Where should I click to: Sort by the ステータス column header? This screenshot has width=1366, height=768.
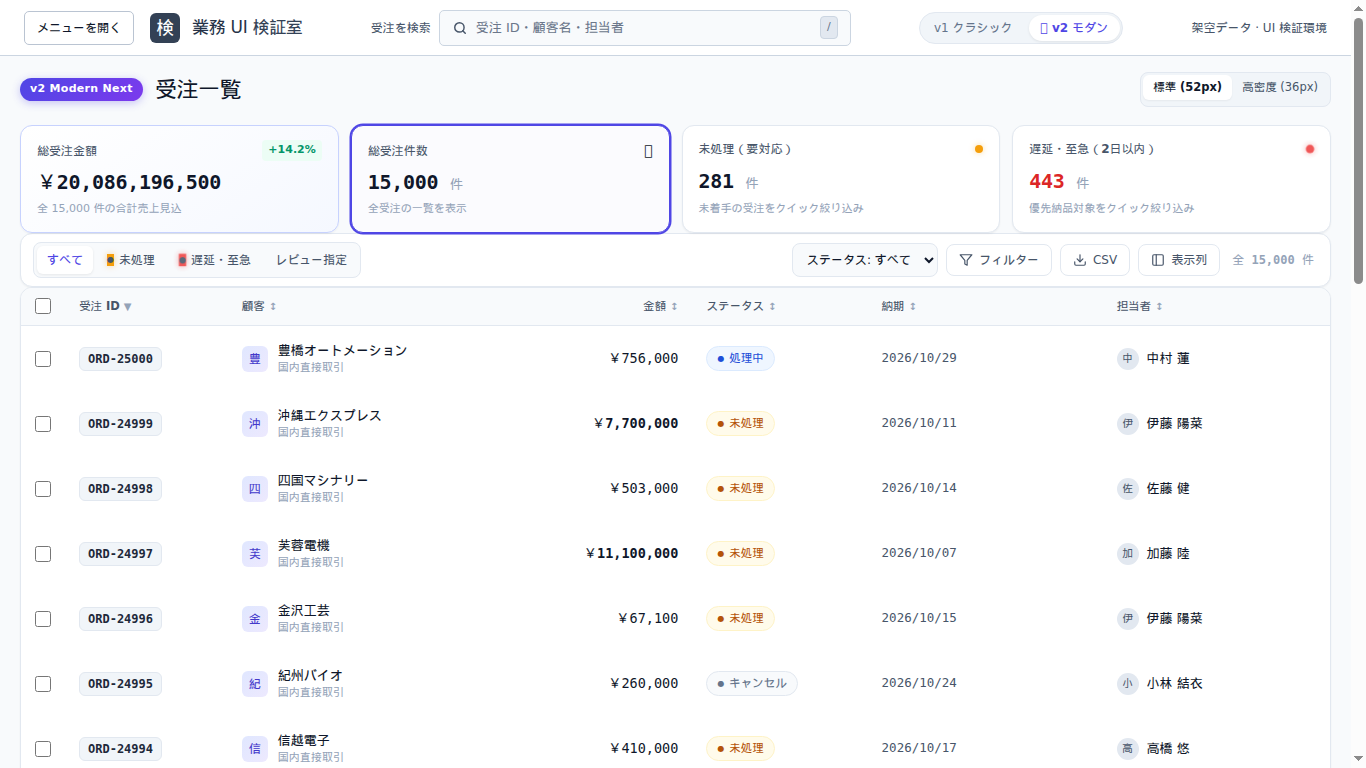741,306
